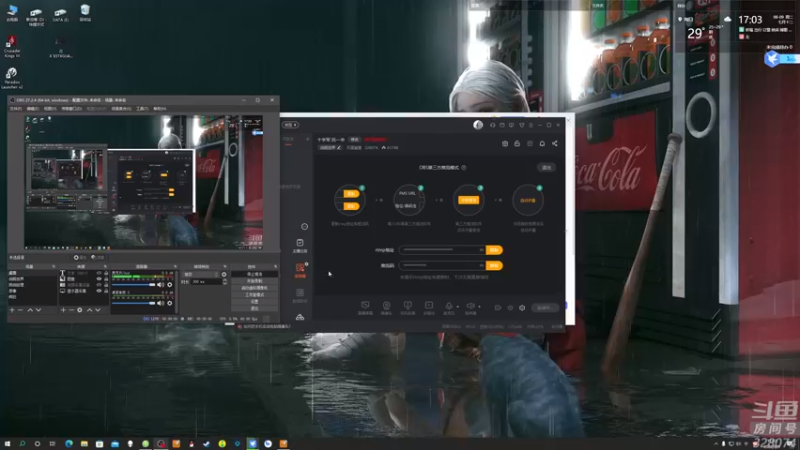
Task: Open notification bell in streaming app
Action: [x=542, y=143]
